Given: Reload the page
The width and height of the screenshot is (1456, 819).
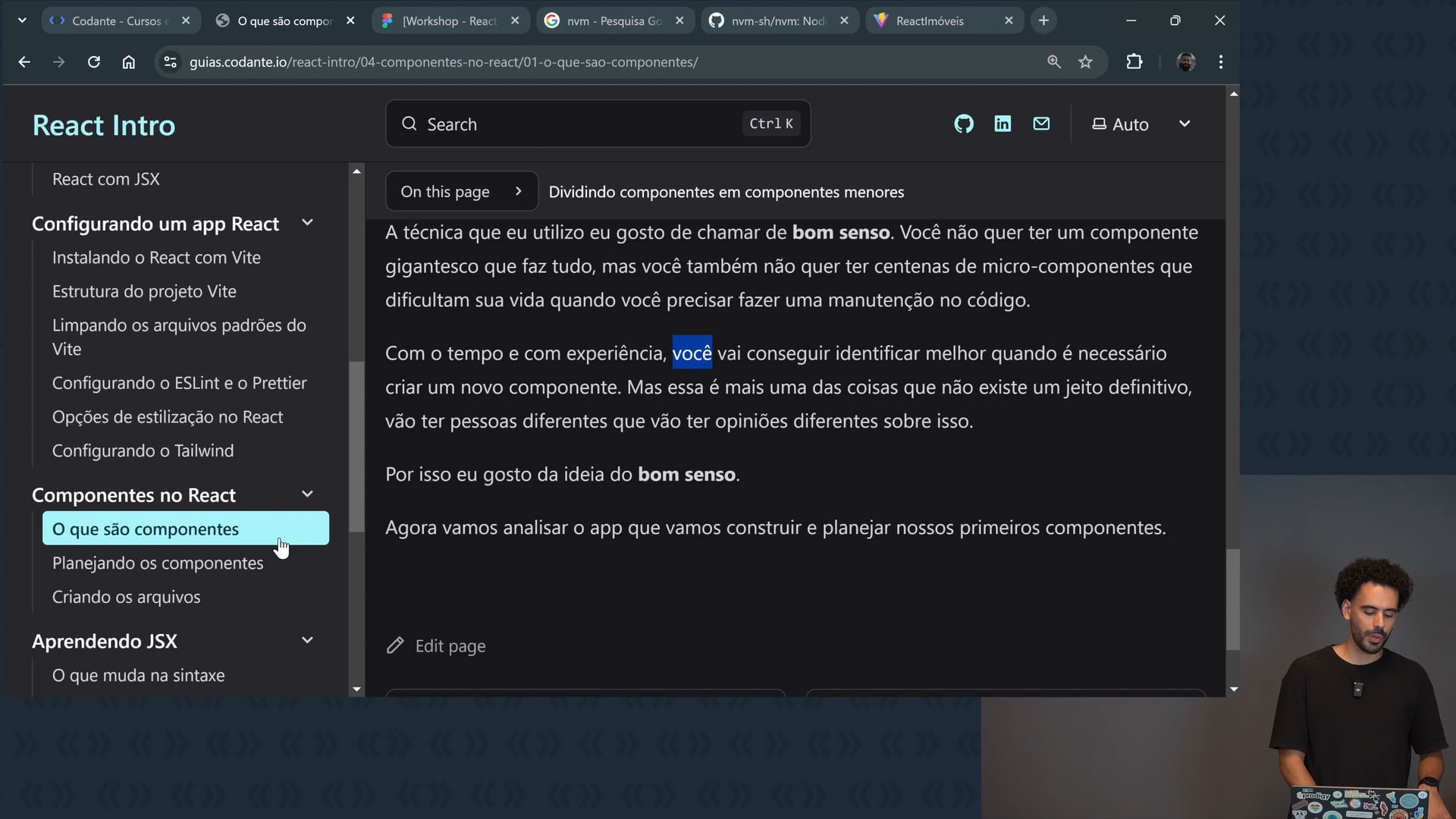Looking at the screenshot, I should [94, 62].
